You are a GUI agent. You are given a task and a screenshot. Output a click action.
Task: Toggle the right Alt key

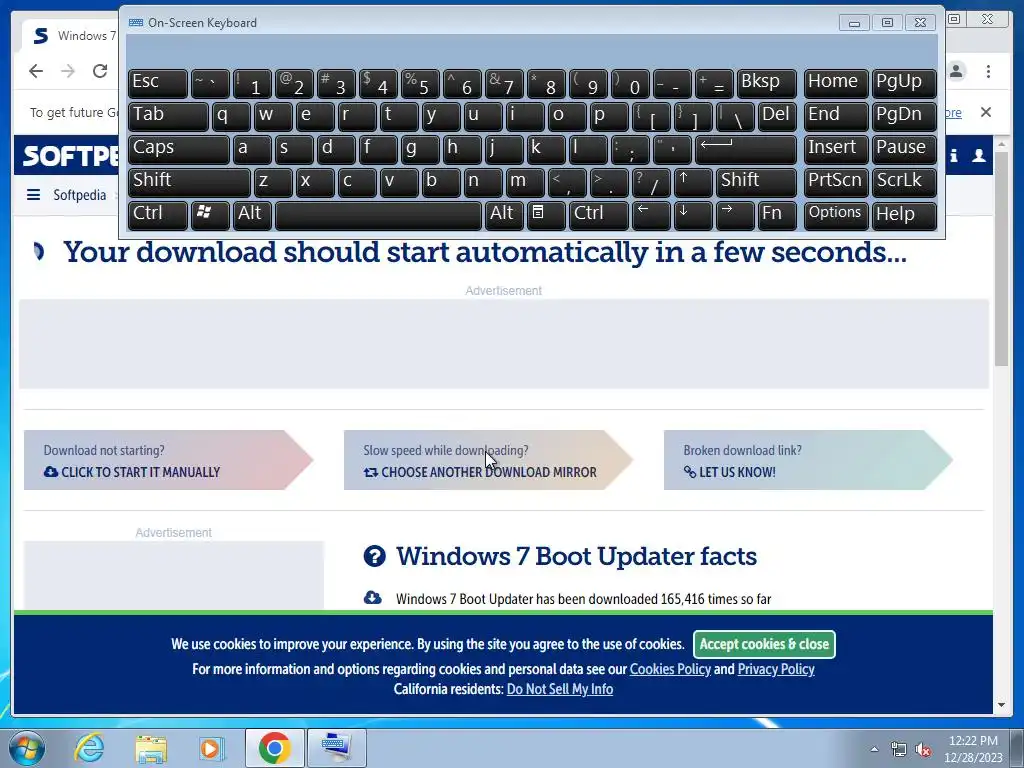pos(504,215)
